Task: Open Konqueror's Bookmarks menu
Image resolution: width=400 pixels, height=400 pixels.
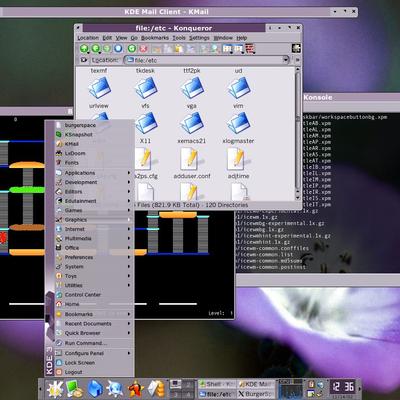Action: (155, 38)
